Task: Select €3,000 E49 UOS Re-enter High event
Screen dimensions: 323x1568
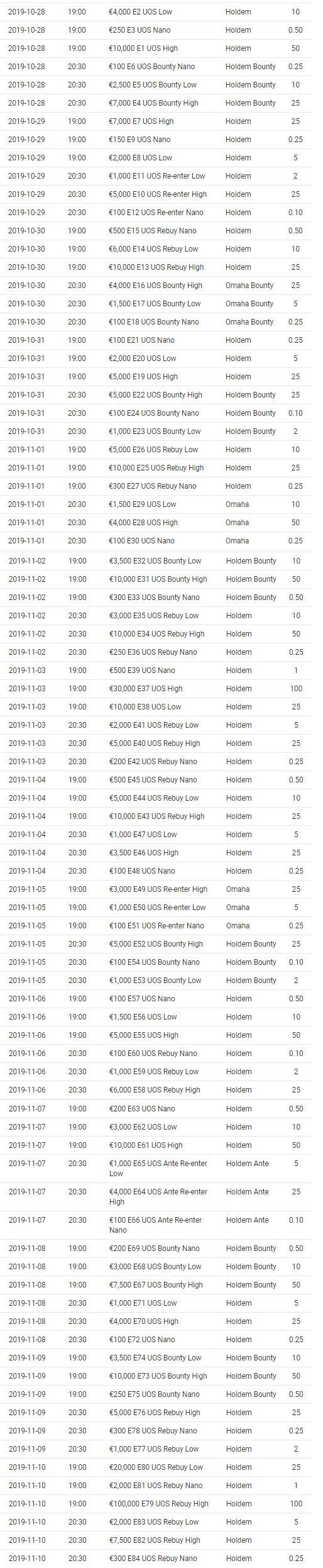Action: point(158,889)
